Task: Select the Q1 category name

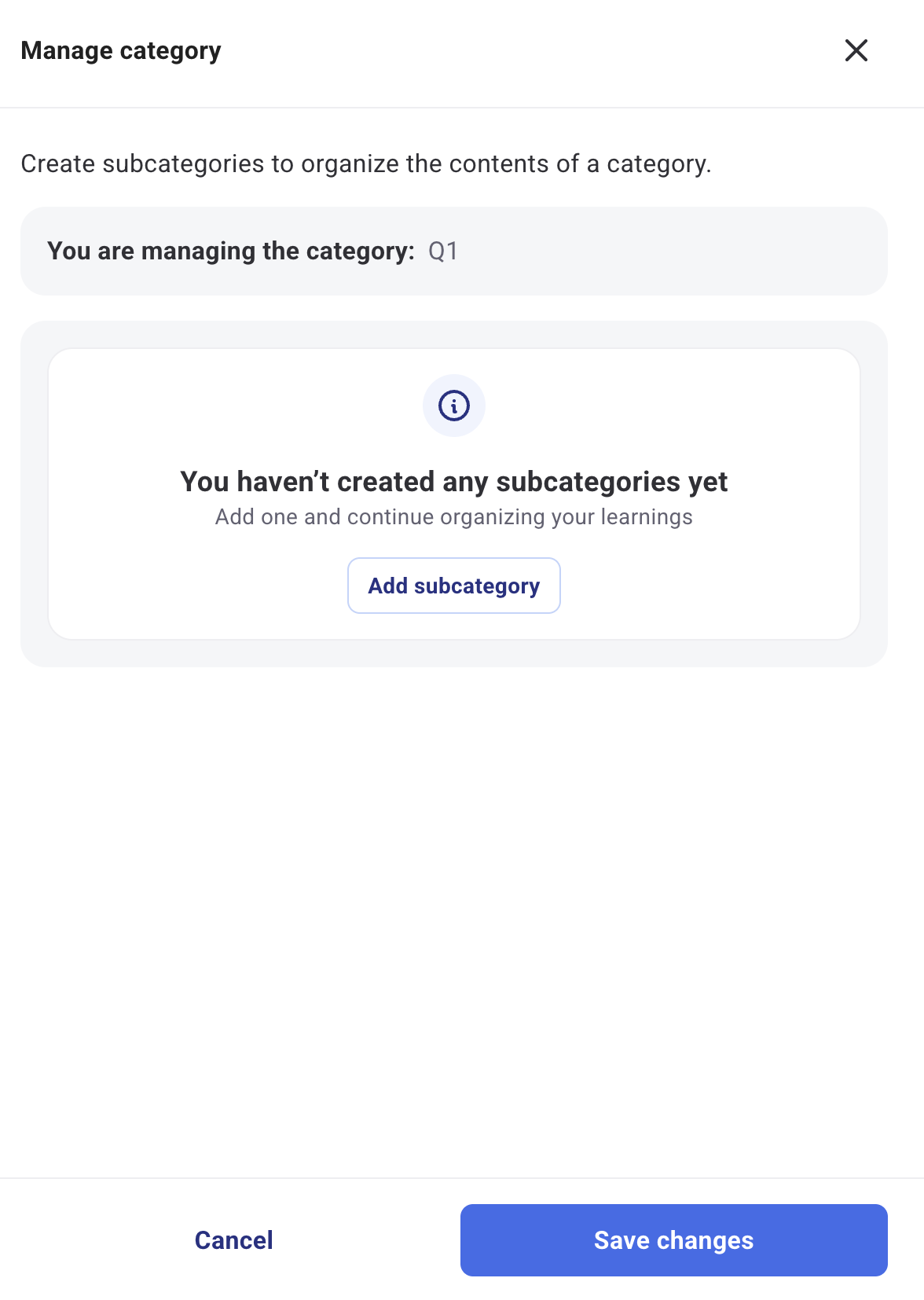Action: click(x=443, y=252)
